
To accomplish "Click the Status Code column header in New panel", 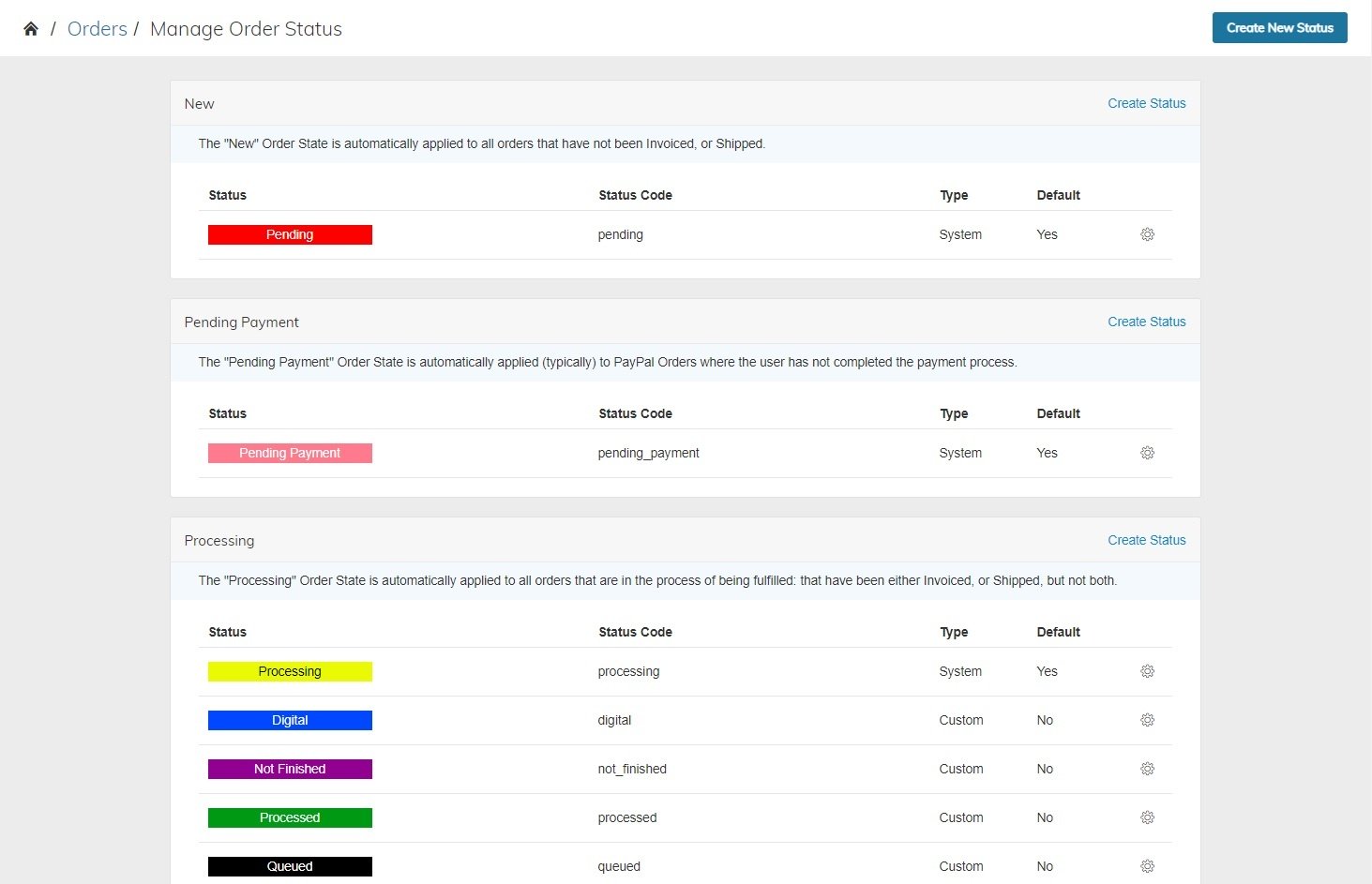I will (635, 195).
